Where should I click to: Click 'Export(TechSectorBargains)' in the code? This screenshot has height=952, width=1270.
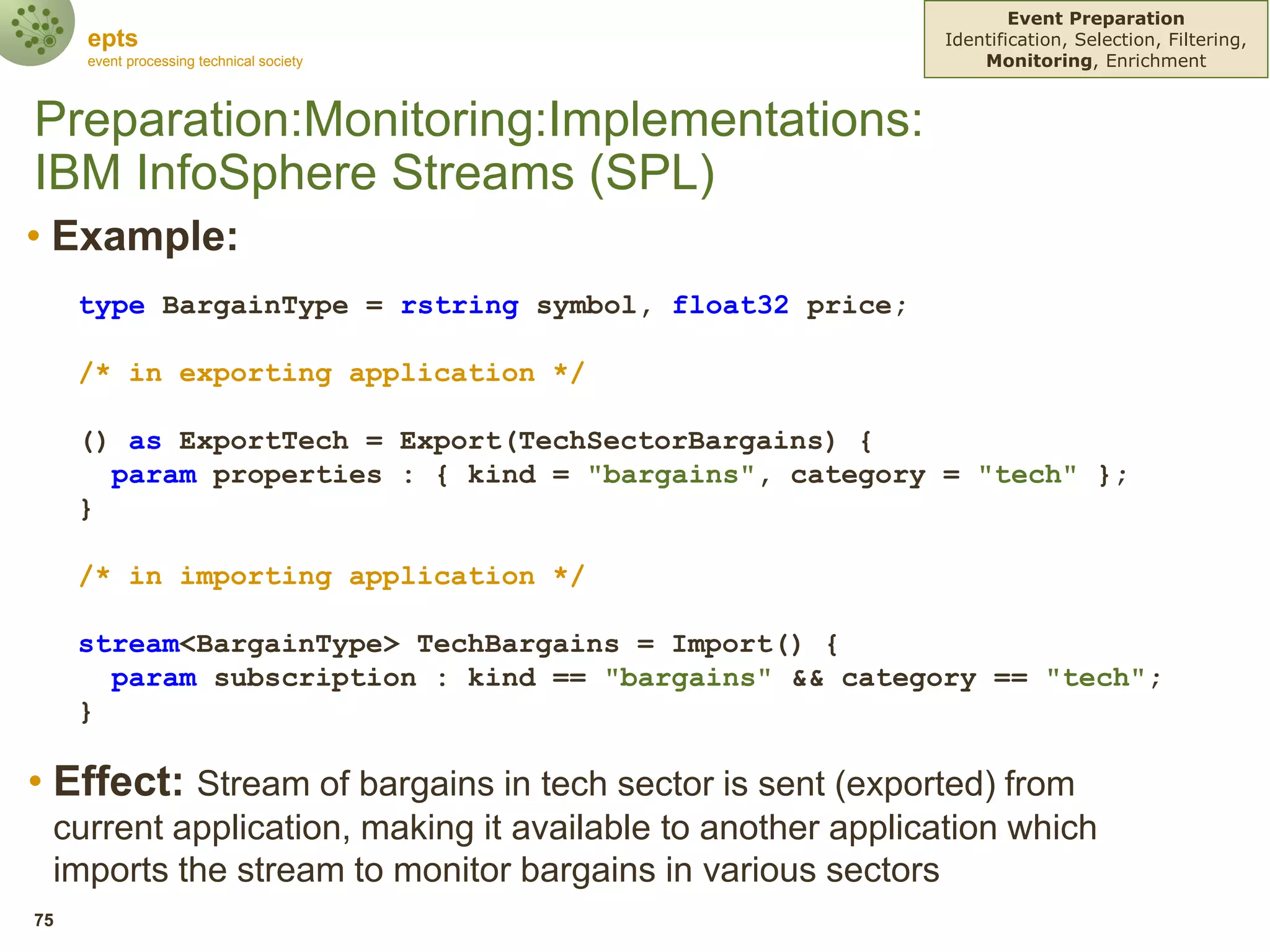click(x=617, y=441)
